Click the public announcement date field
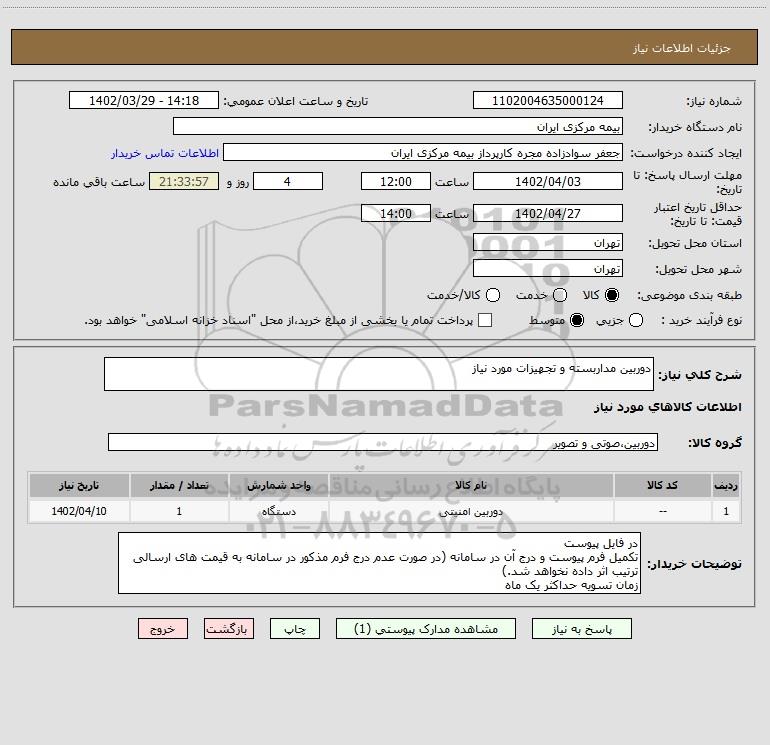 pyautogui.click(x=144, y=100)
